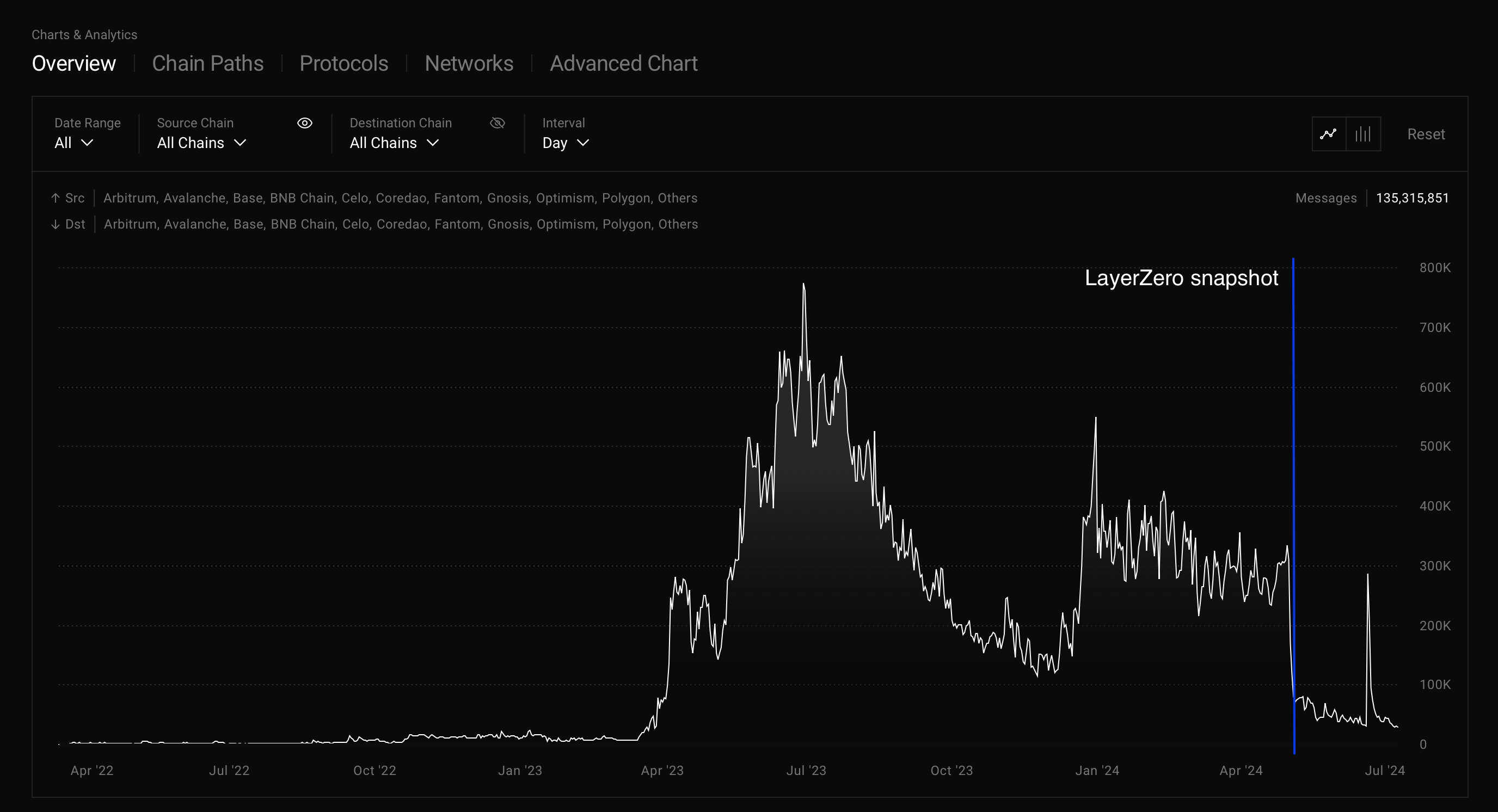Select the Overview tab
The height and width of the screenshot is (812, 1498).
(x=74, y=63)
